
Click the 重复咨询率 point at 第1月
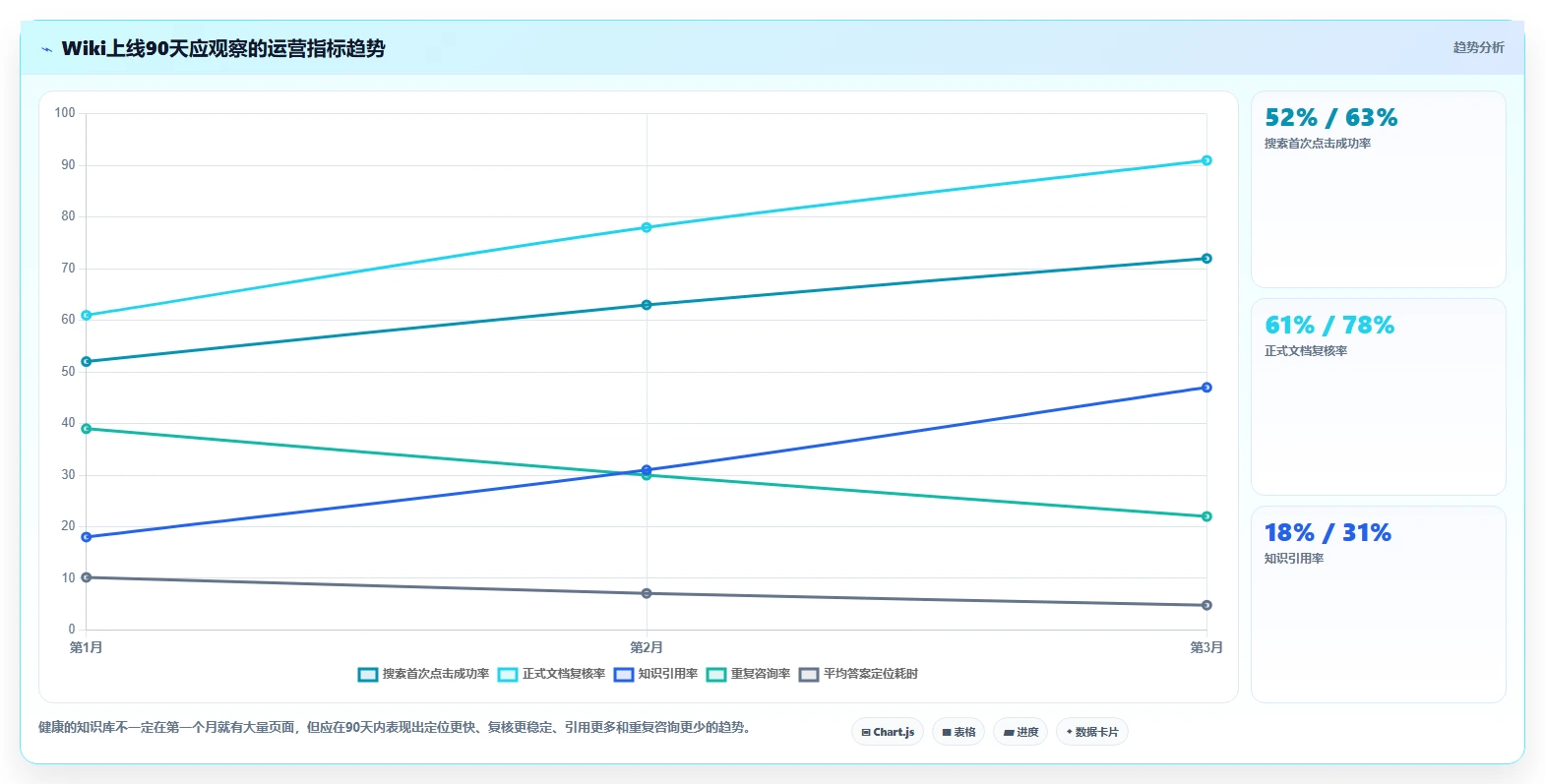click(87, 429)
